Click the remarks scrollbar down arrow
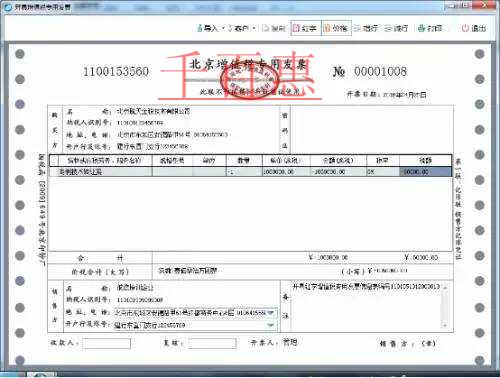This screenshot has width=500, height=378. (x=445, y=325)
